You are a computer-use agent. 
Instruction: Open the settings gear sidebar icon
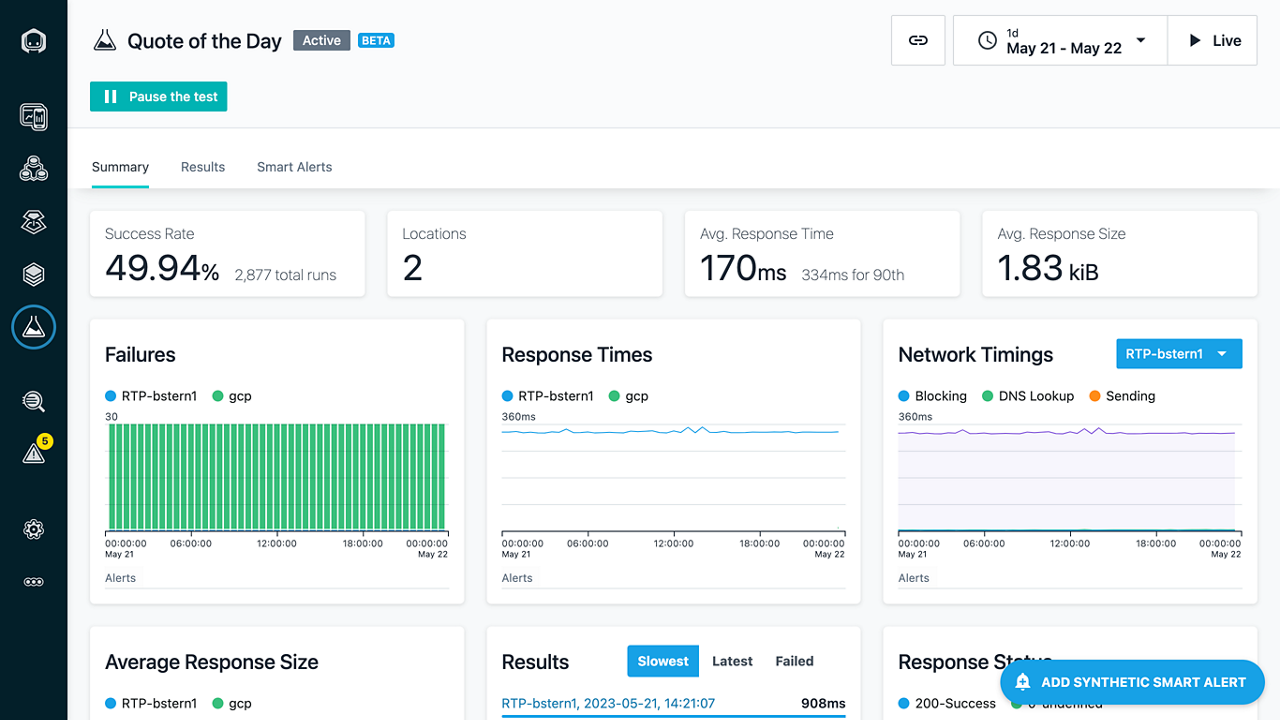(x=34, y=530)
